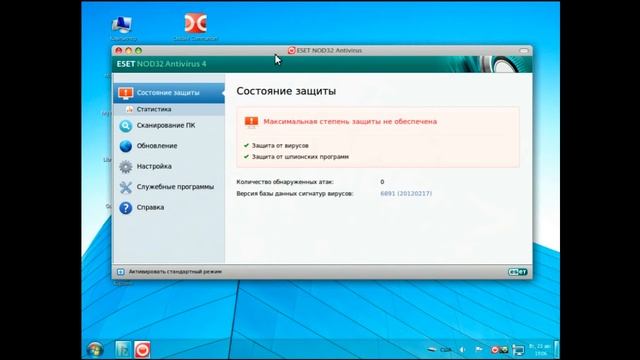Image resolution: width=640 pixels, height=360 pixels.
Task: Open Служебные программы tools icon
Action: point(126,187)
